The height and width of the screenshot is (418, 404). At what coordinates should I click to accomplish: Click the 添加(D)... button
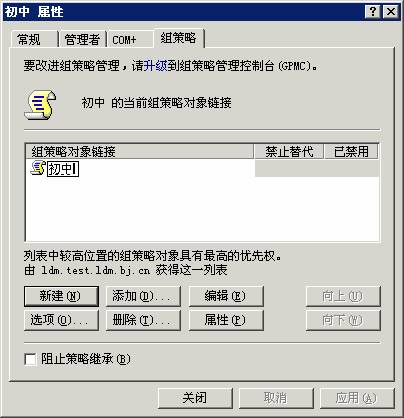pos(143,296)
